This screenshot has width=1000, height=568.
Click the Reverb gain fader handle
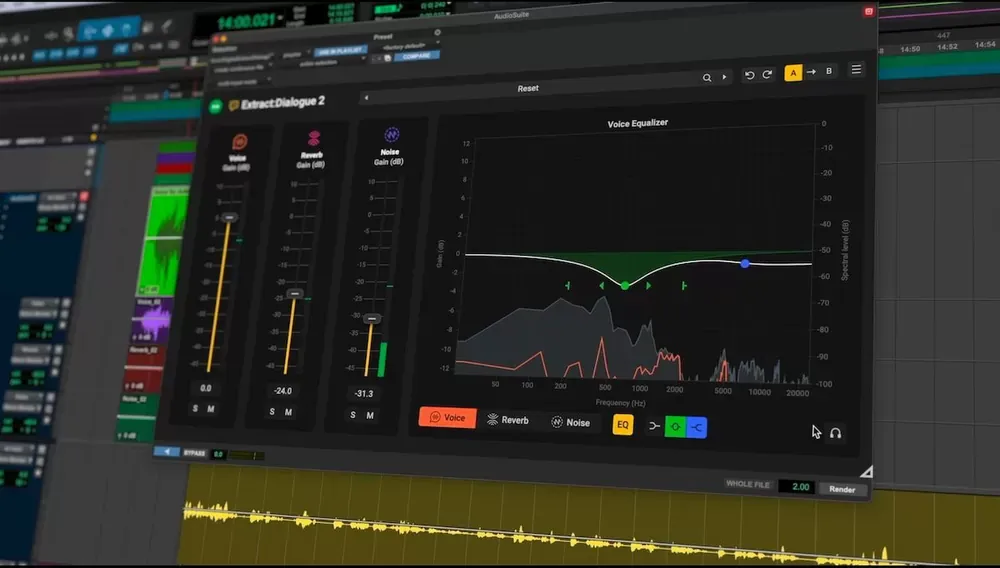(295, 293)
